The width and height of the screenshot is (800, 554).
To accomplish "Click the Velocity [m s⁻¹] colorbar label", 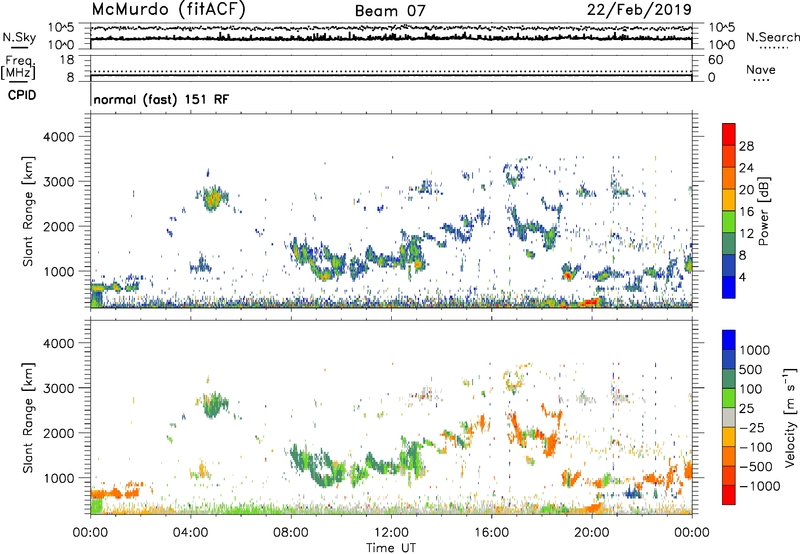I will [790, 417].
